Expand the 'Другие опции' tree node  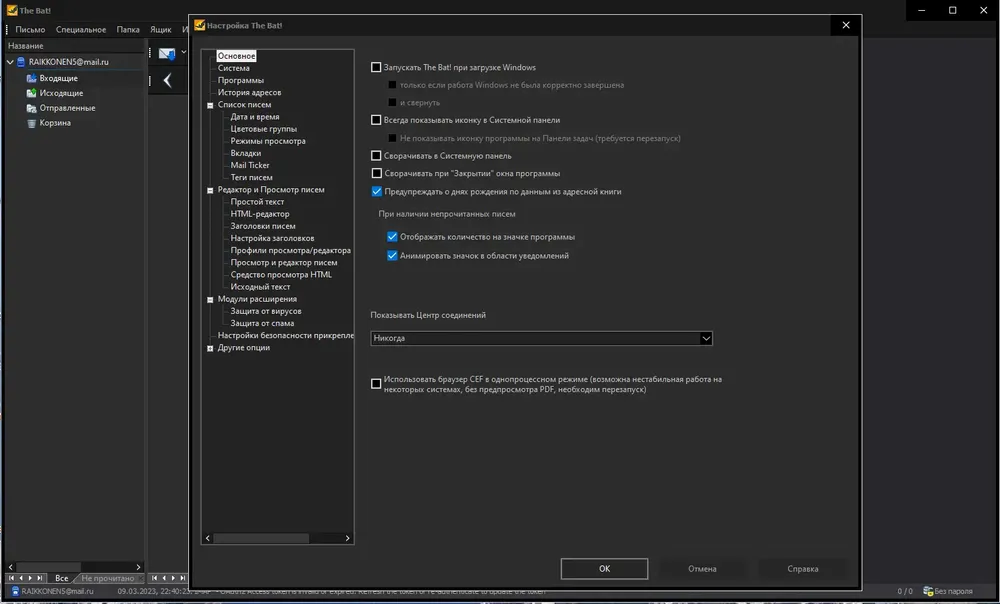click(210, 348)
